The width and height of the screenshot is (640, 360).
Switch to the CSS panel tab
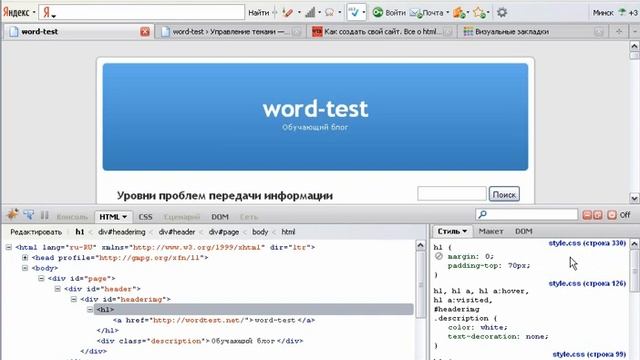(145, 217)
